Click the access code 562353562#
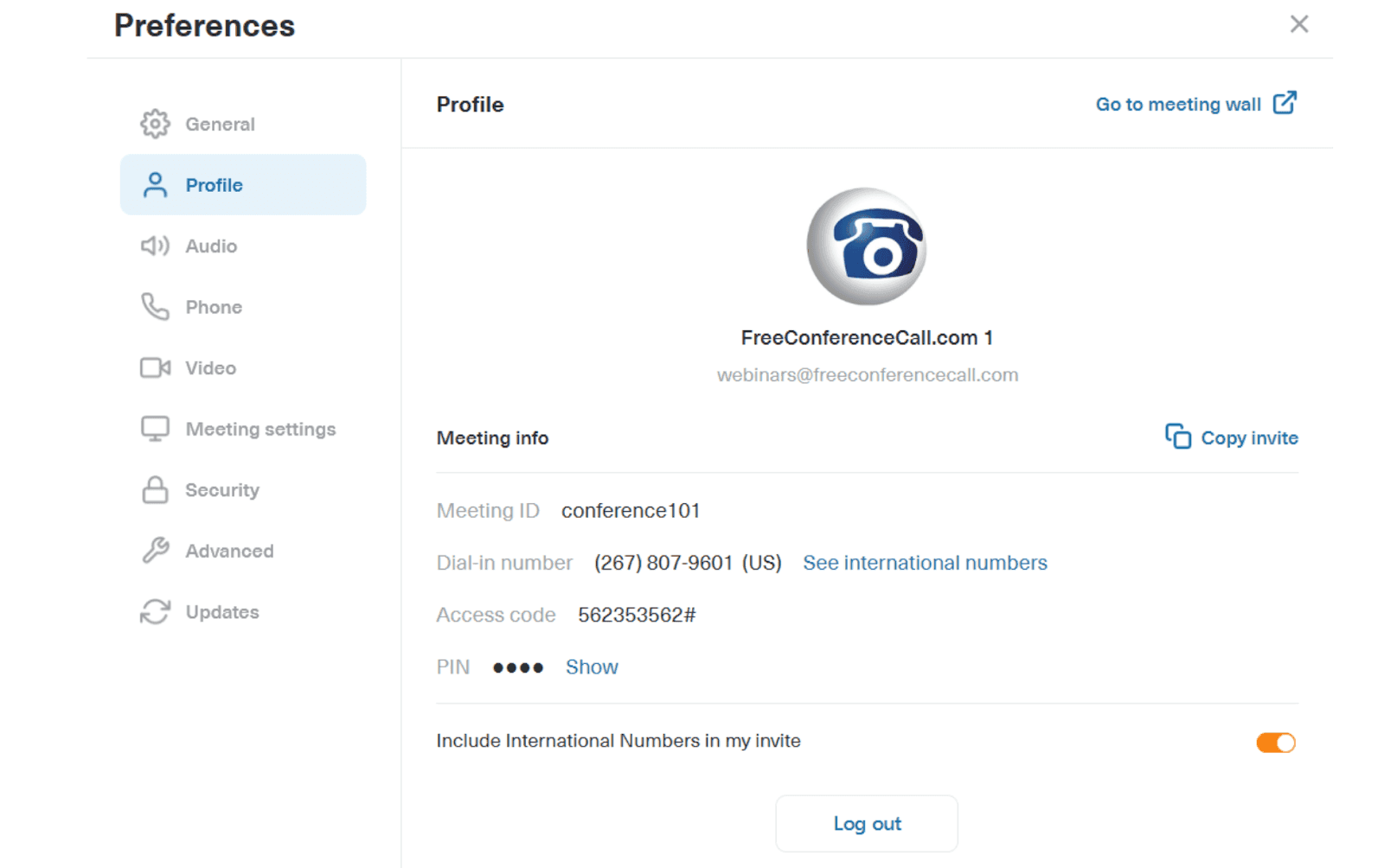Screen dimensions: 1384x868 (637, 615)
